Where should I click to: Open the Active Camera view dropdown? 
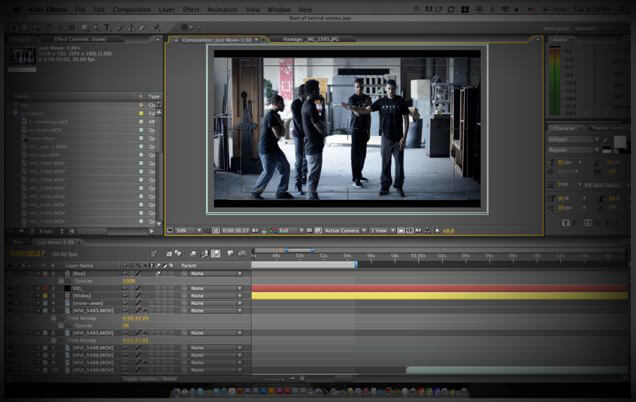(x=342, y=230)
